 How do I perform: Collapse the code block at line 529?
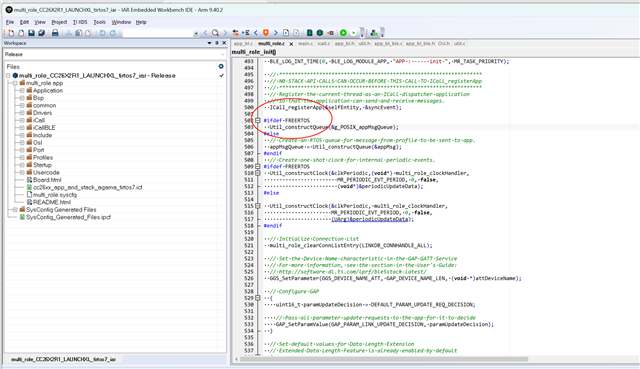258,298
